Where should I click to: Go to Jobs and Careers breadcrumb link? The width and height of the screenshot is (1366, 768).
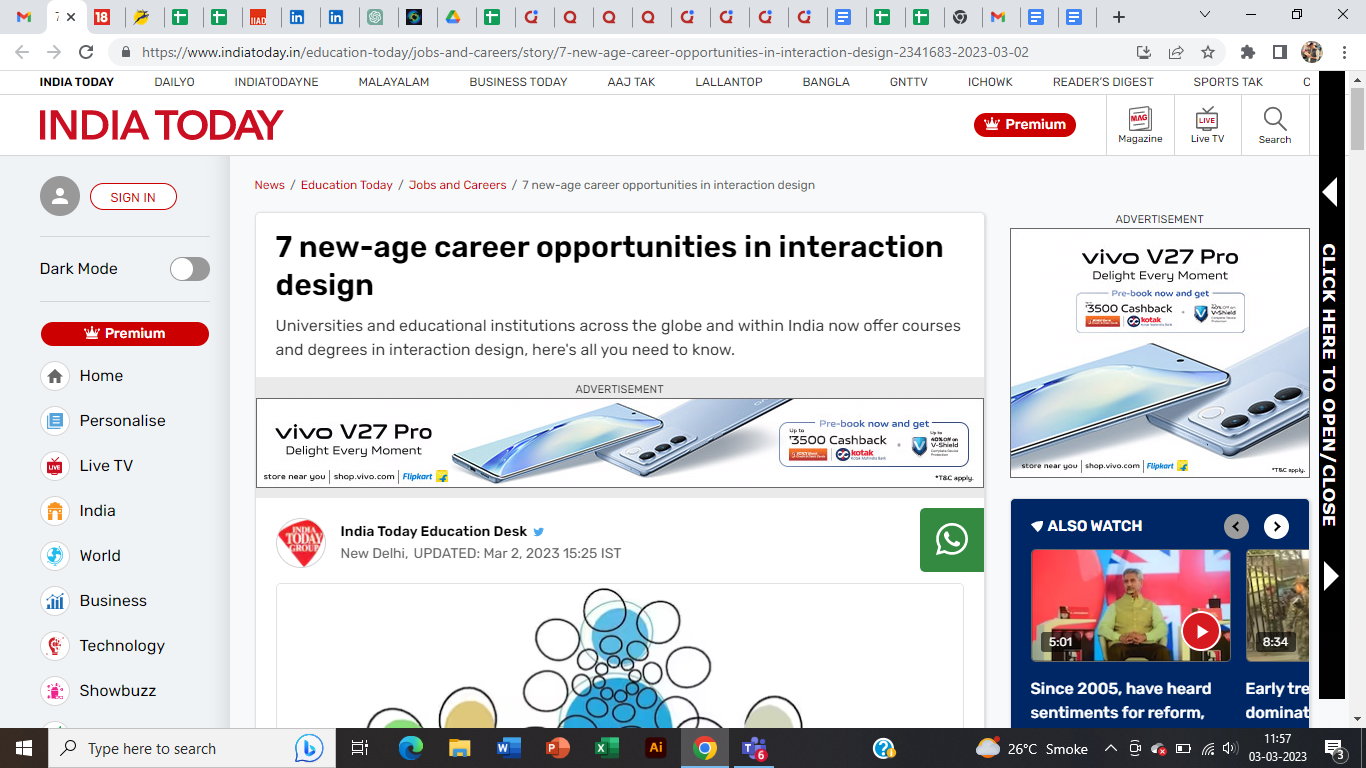point(457,185)
